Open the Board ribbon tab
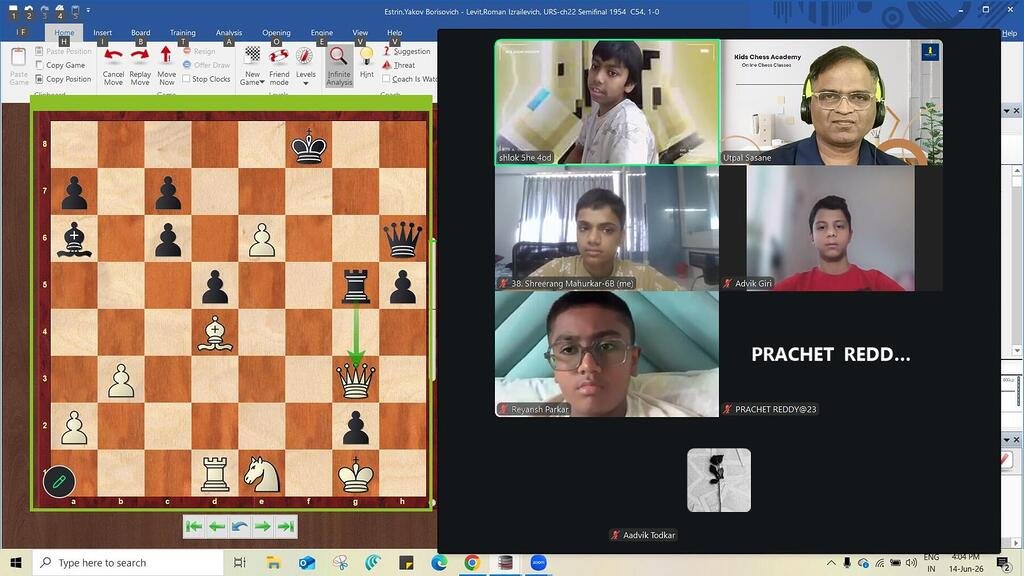The image size is (1024, 576). (140, 33)
